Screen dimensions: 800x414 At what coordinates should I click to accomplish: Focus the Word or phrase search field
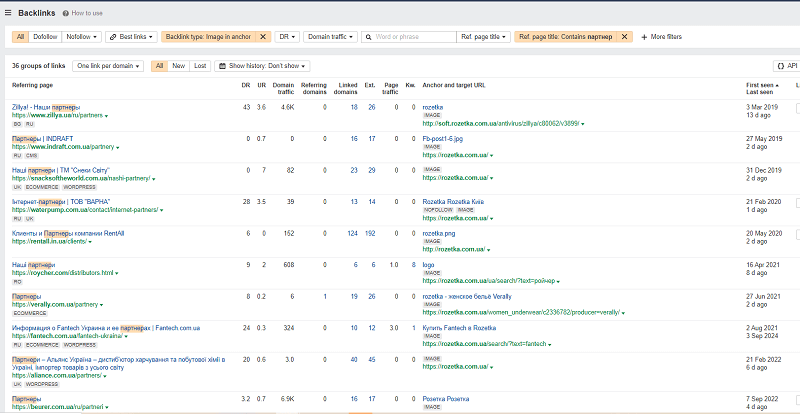pos(409,37)
